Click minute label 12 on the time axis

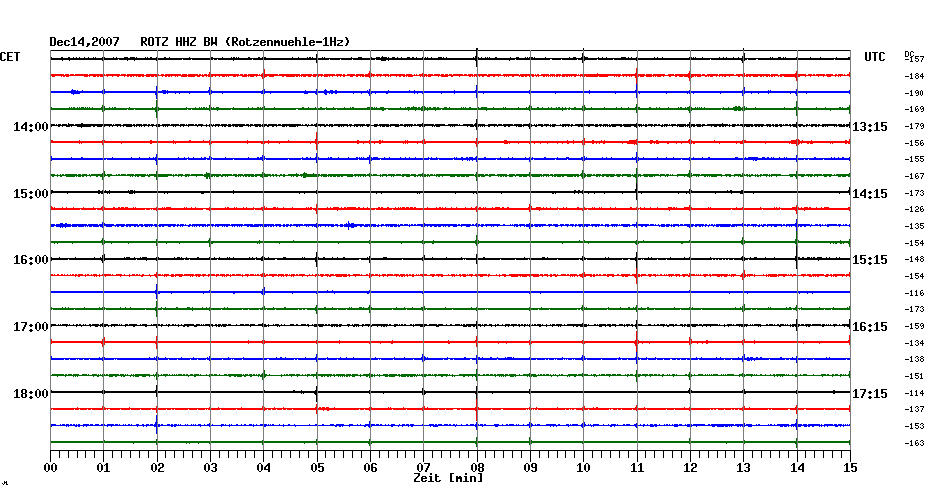click(x=690, y=468)
